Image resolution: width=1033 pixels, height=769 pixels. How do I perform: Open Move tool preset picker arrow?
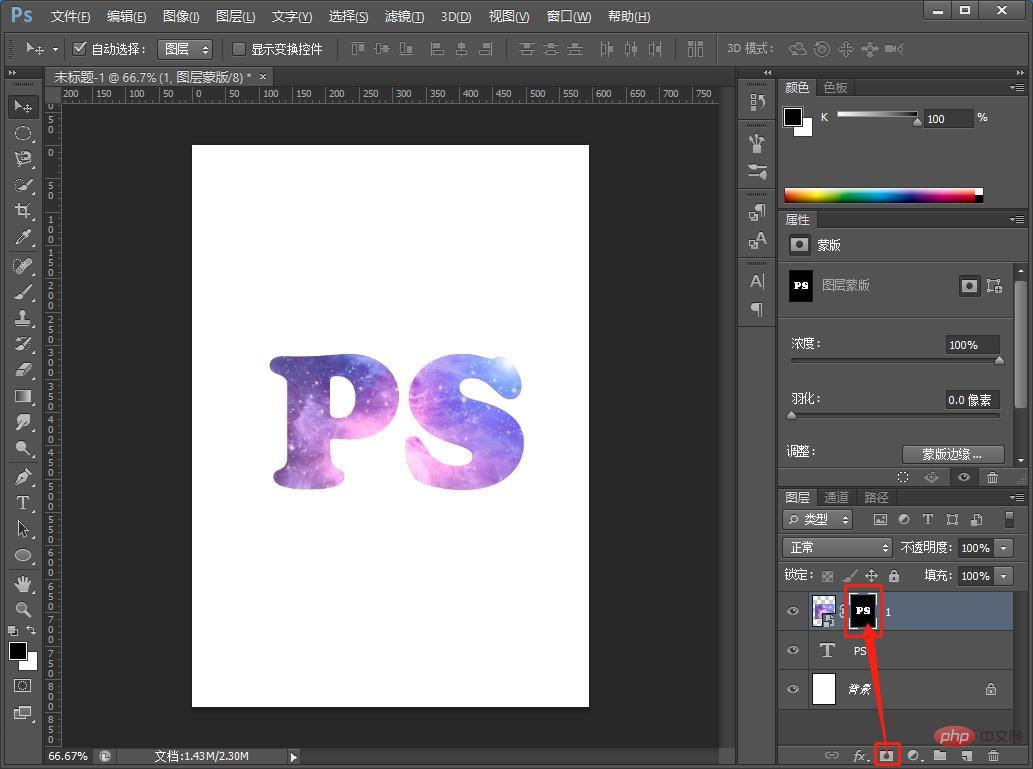coord(55,49)
